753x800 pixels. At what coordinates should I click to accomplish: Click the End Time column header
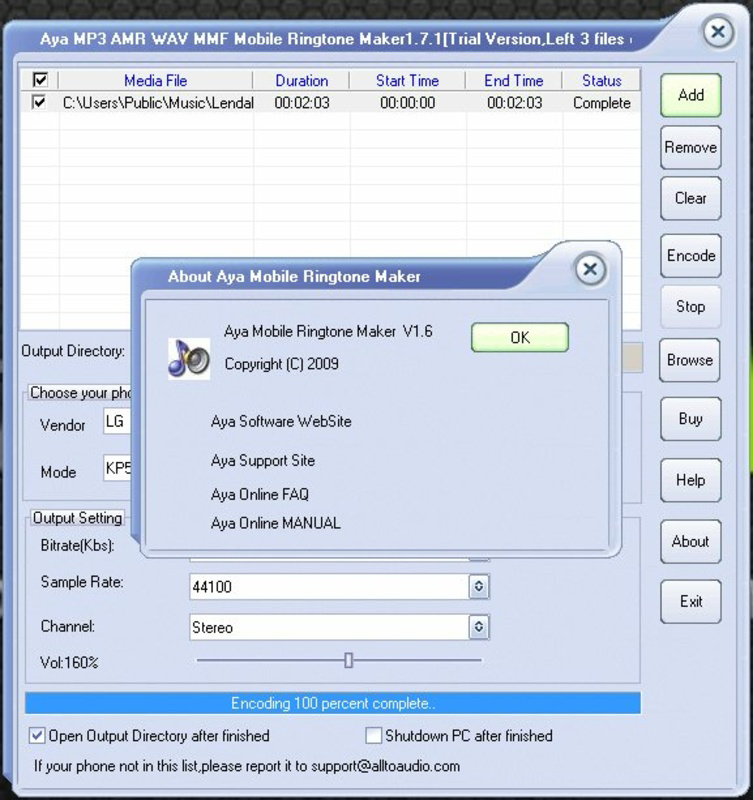[x=514, y=81]
